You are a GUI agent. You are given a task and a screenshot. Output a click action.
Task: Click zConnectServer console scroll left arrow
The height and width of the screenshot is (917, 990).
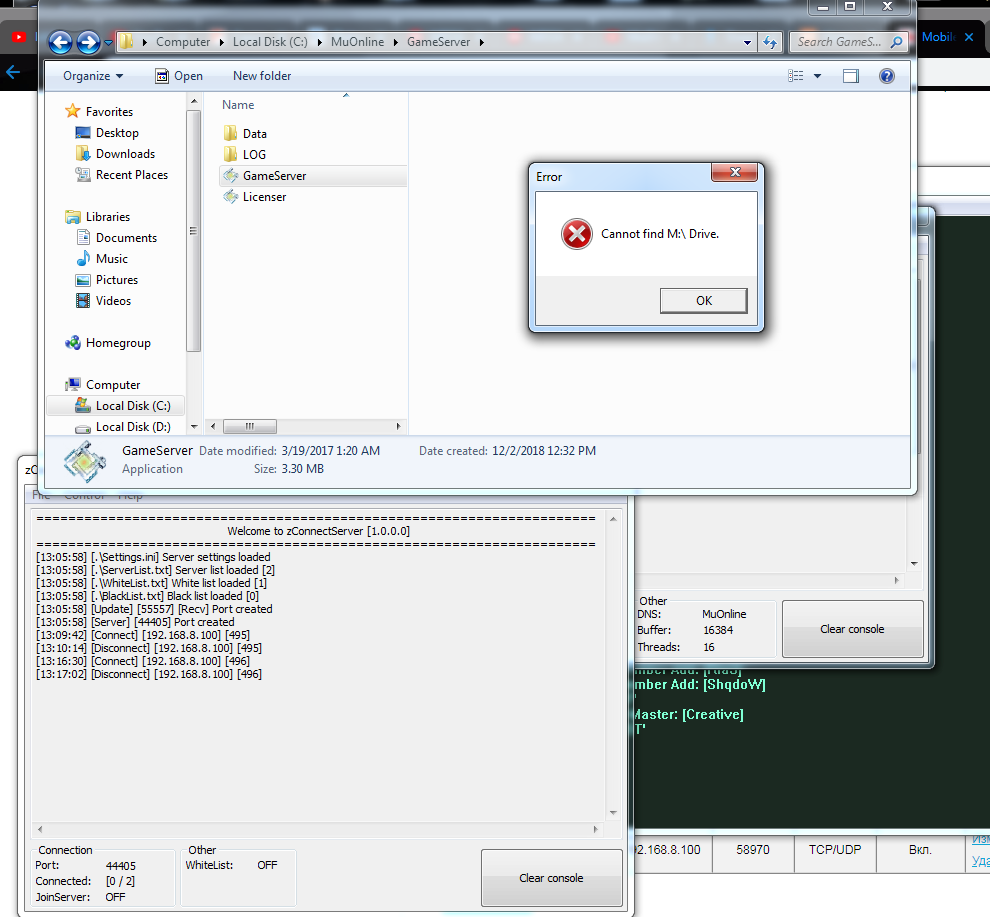pos(40,829)
